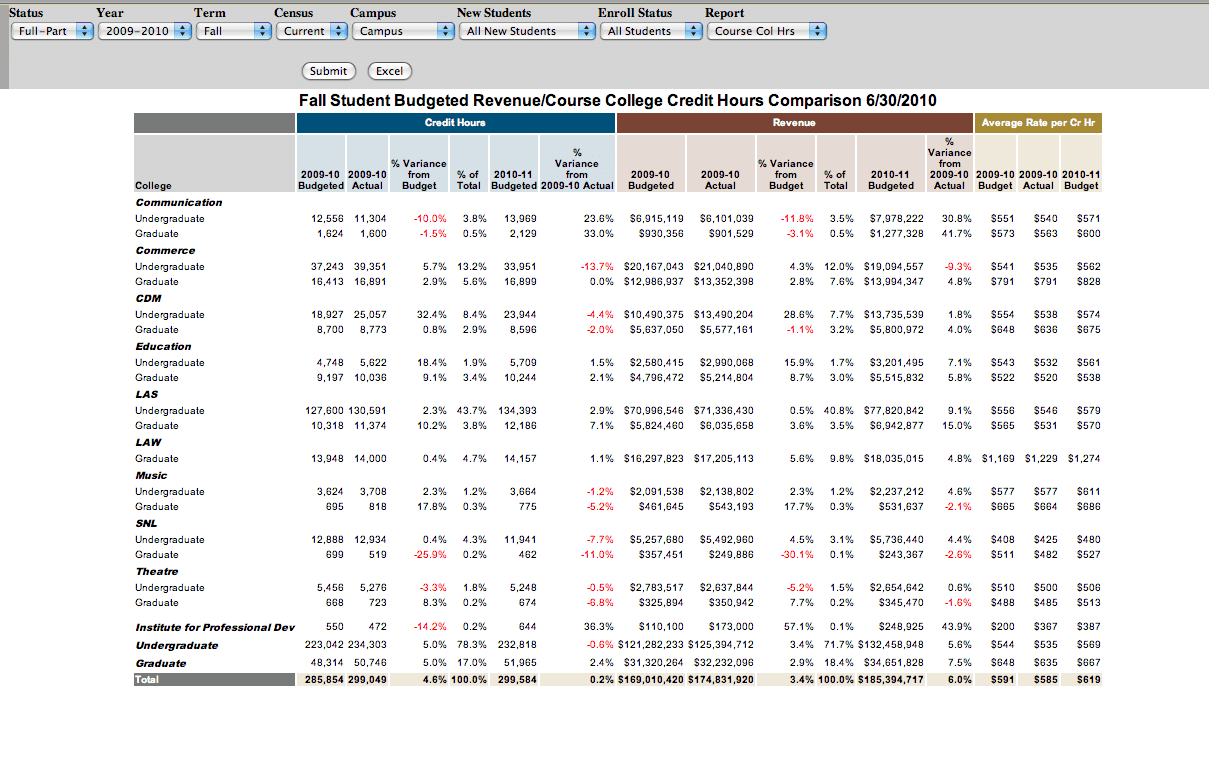Click the LAW college row heading
The height and width of the screenshot is (781, 1209).
149,442
